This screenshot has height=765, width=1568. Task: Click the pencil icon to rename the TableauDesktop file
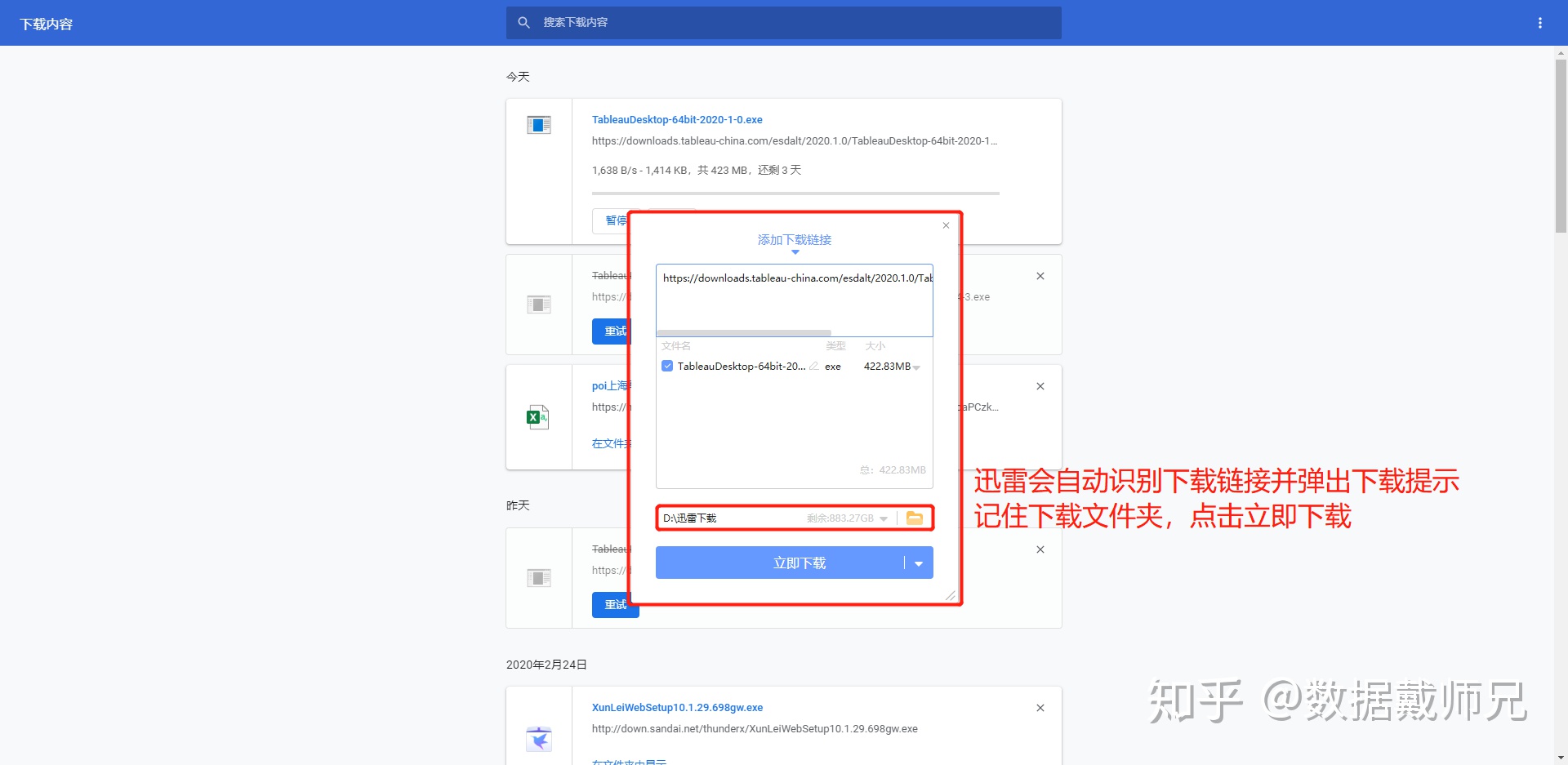click(x=814, y=367)
